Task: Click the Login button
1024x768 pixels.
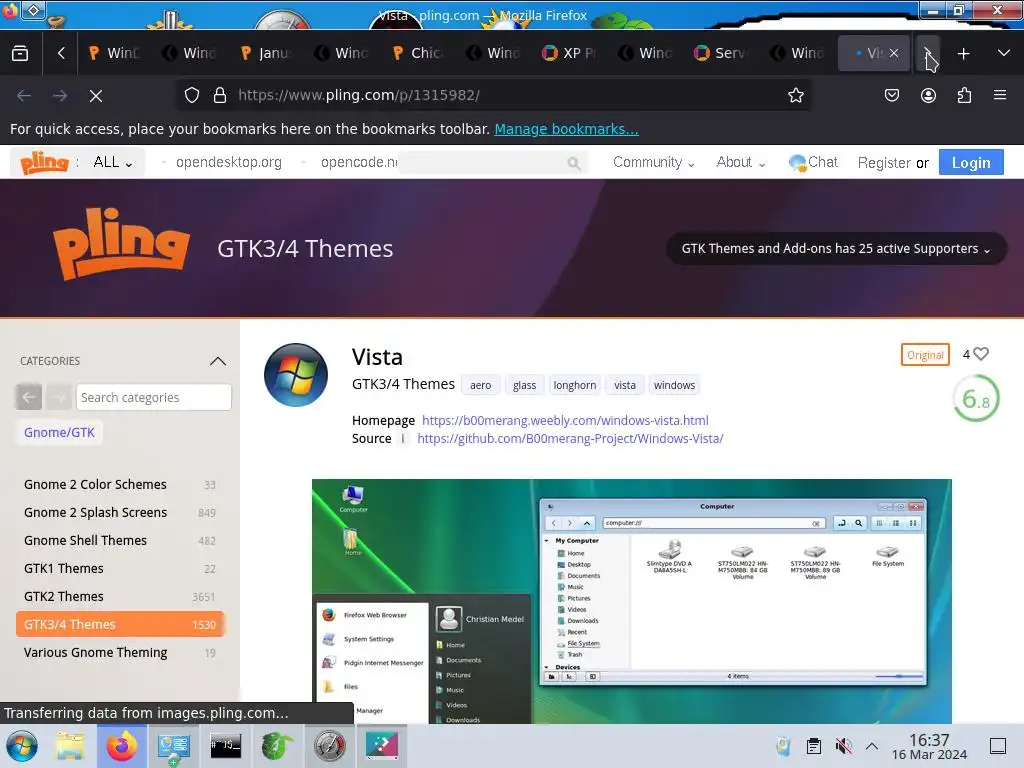Action: click(970, 163)
